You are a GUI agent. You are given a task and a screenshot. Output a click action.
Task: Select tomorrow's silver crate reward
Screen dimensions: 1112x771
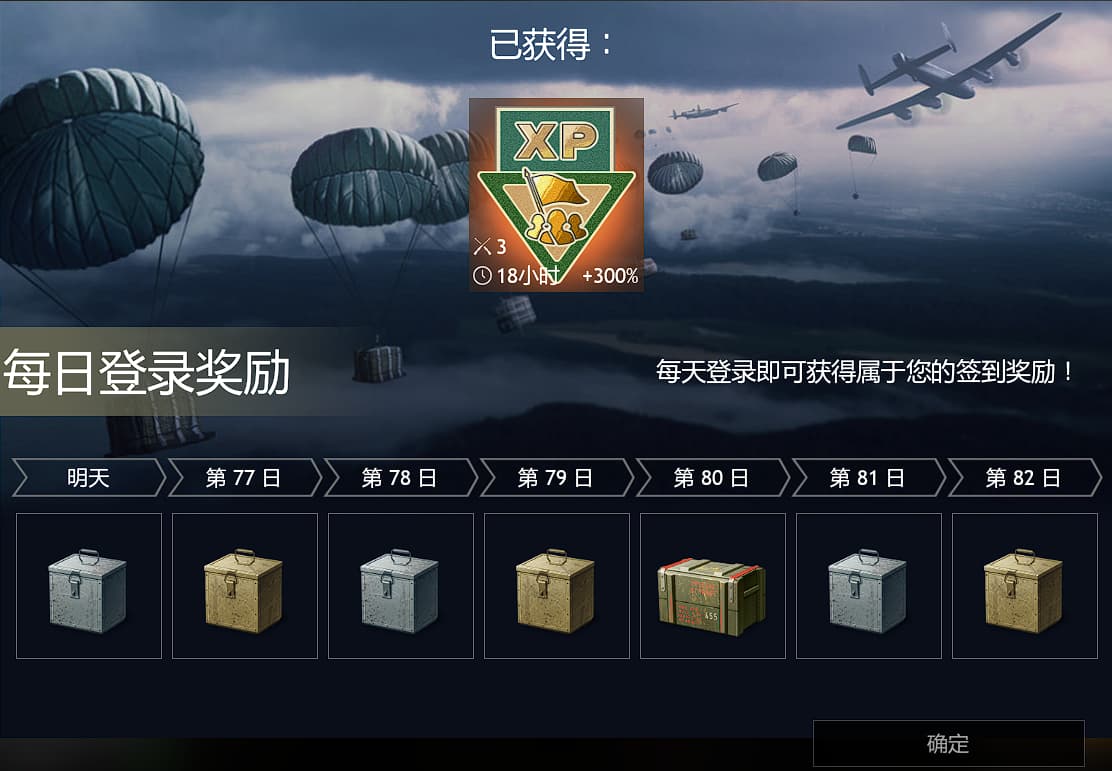(89, 586)
